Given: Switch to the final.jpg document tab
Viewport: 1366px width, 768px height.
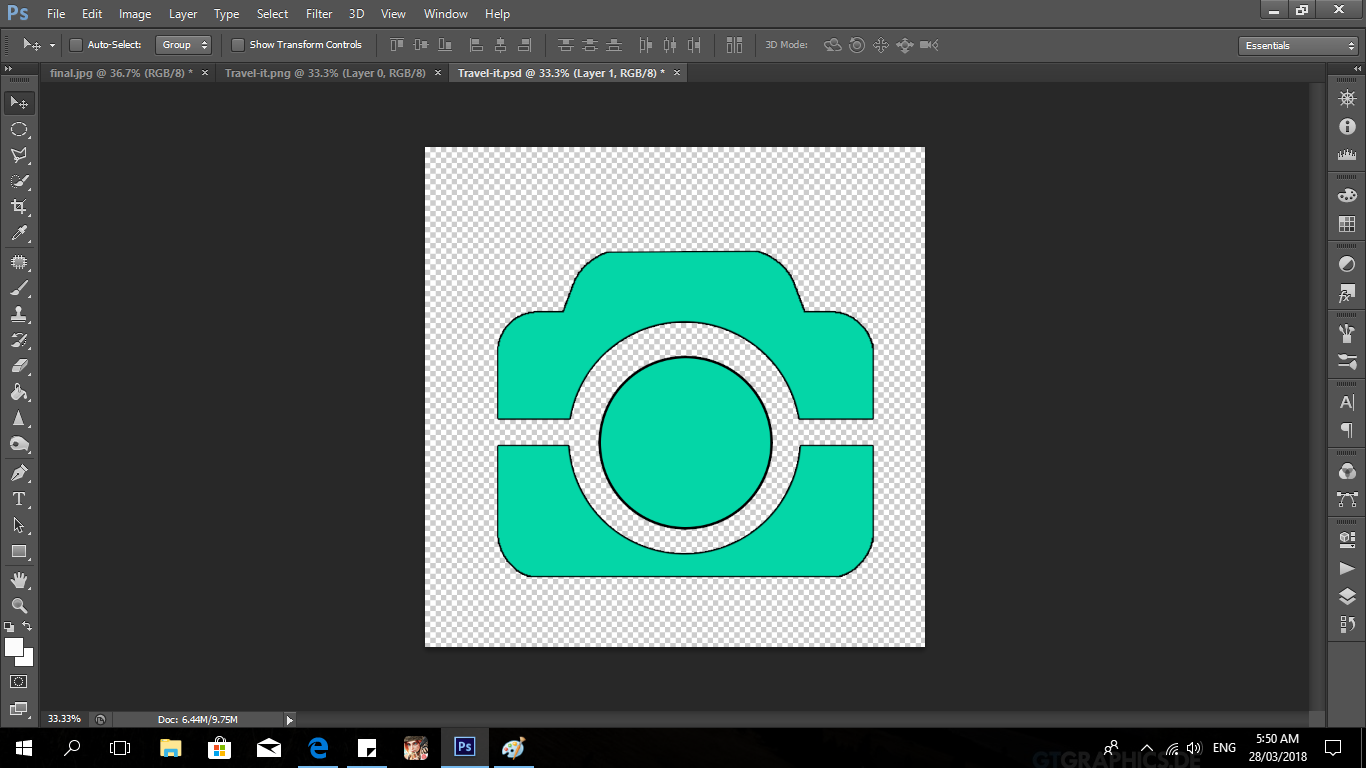Looking at the screenshot, I should [120, 73].
